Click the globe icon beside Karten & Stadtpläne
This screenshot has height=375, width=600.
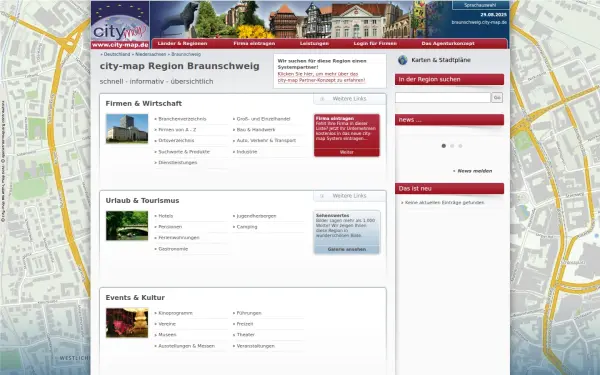pyautogui.click(x=403, y=60)
